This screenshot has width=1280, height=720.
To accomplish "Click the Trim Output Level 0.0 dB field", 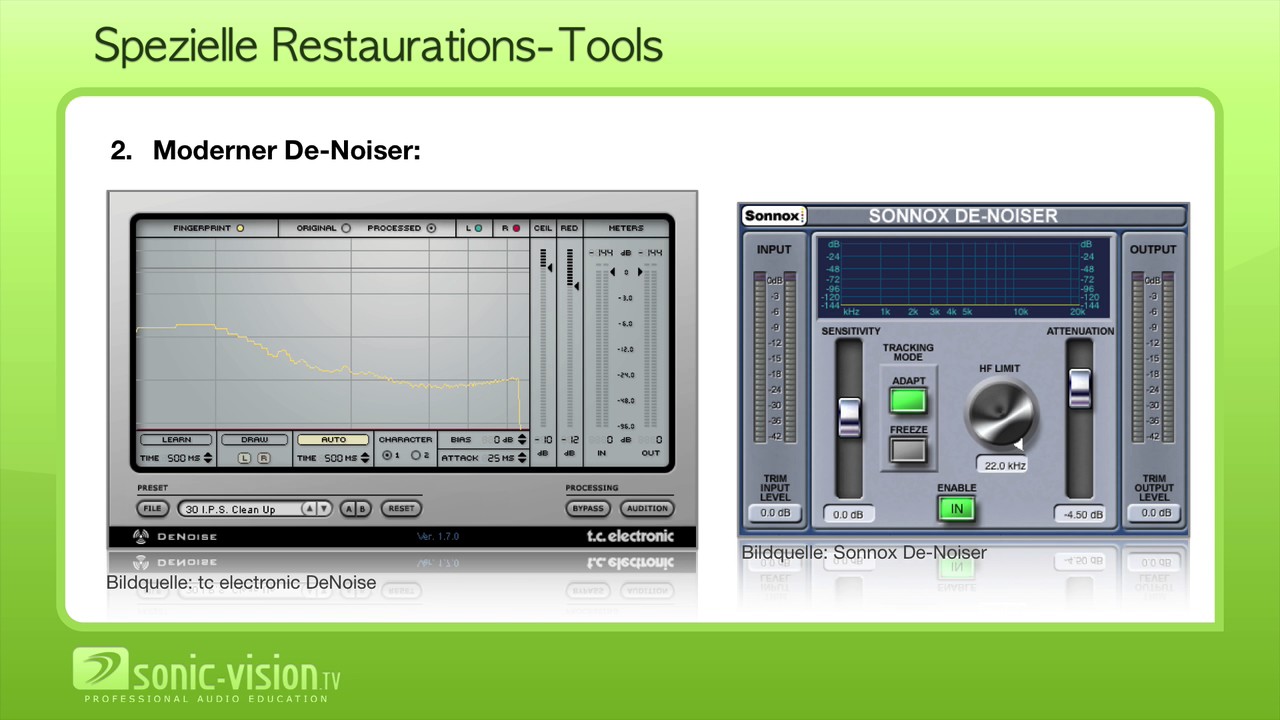I will pos(1155,513).
